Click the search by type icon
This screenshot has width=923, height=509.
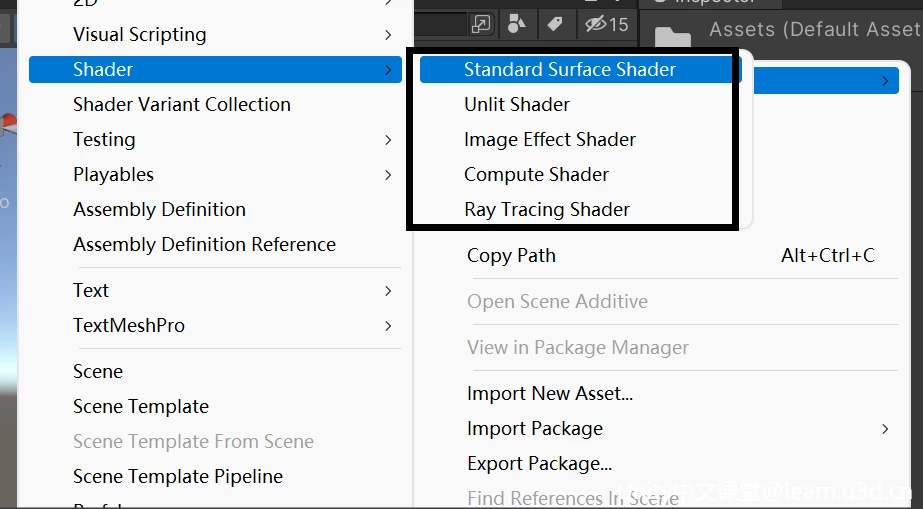(x=517, y=23)
